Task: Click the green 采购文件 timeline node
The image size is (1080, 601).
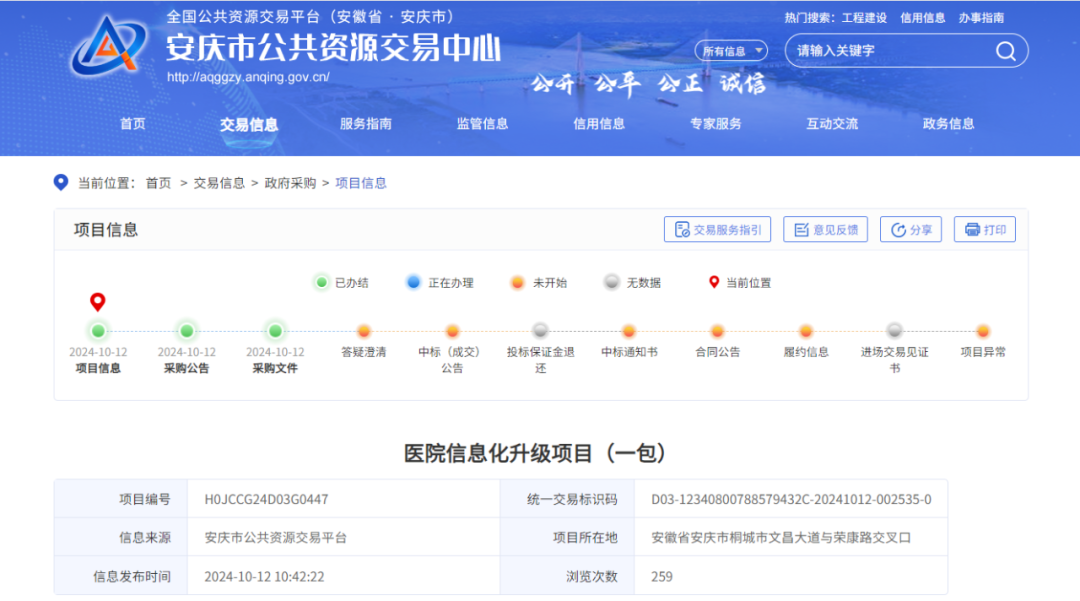Action: [275, 331]
